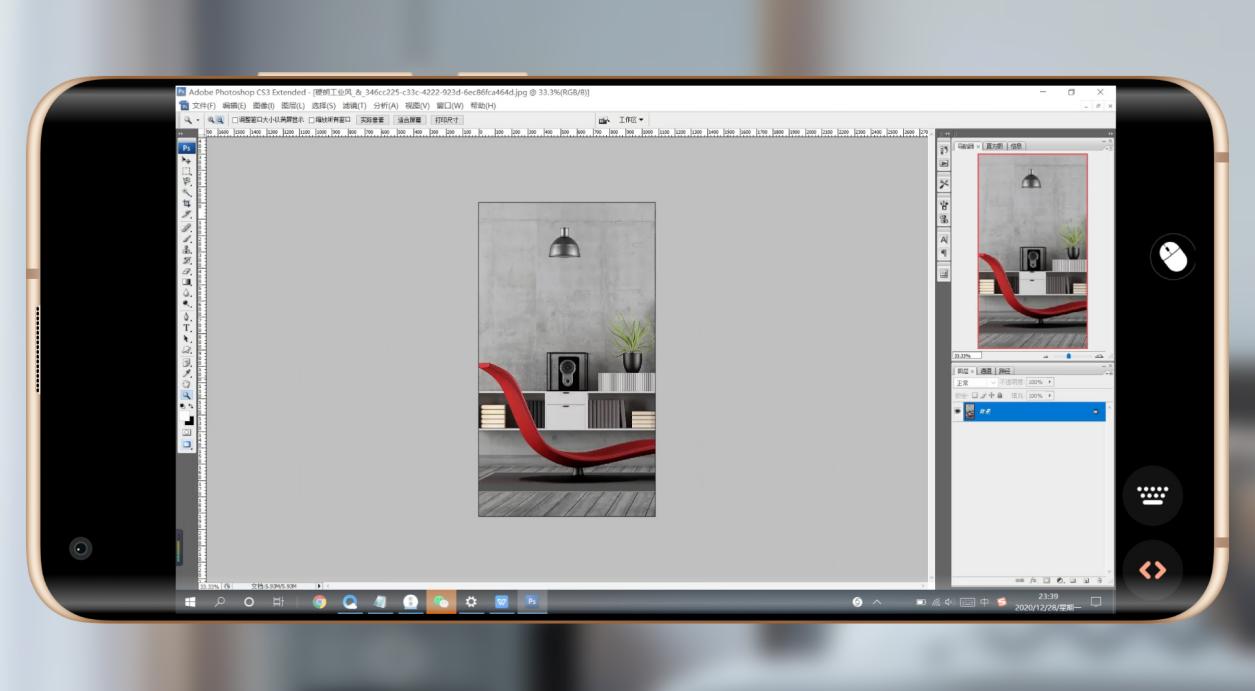This screenshot has width=1255, height=691.
Task: Select the Clone Stamp tool
Action: click(x=186, y=249)
